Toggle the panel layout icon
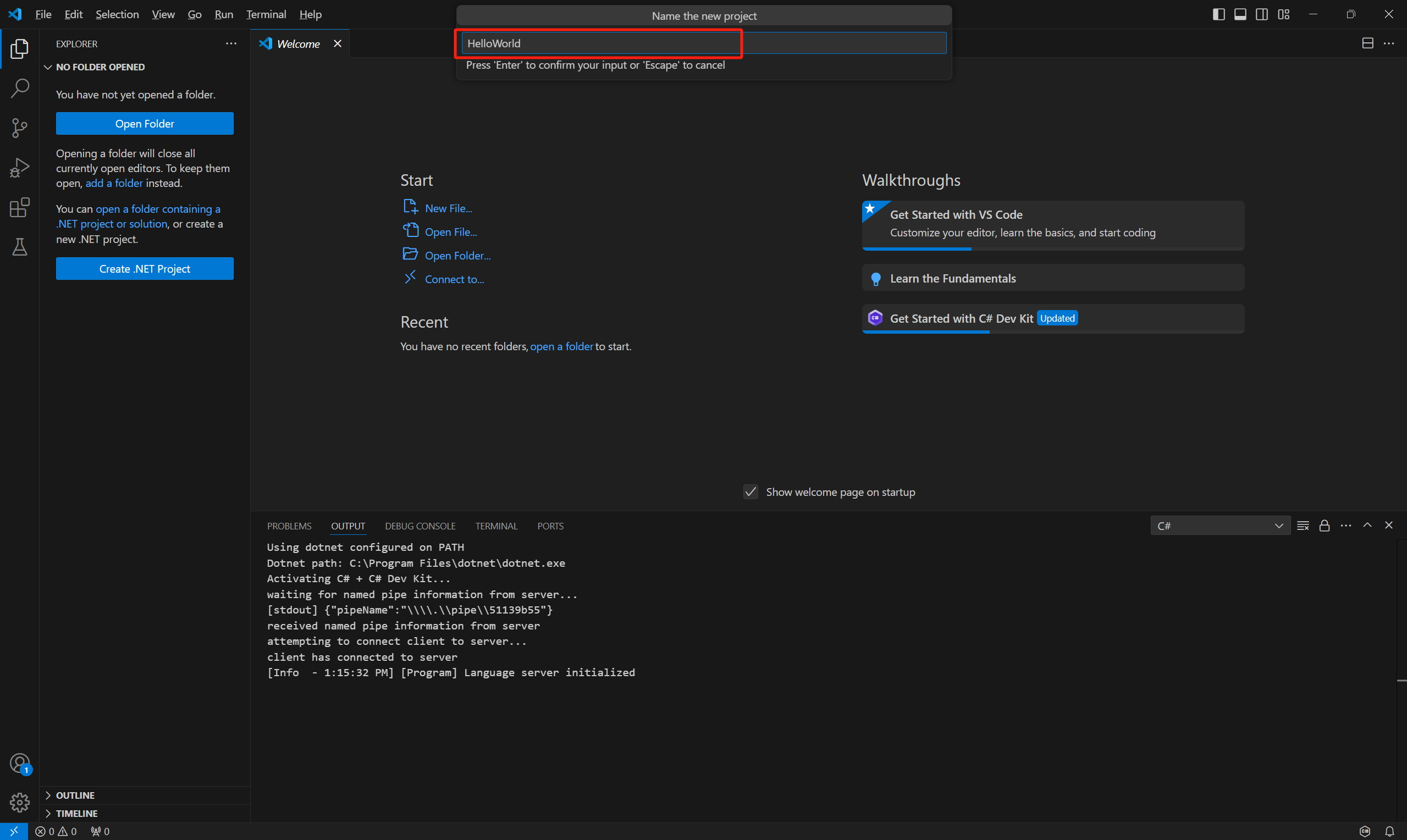This screenshot has height=840, width=1407. [x=1240, y=15]
